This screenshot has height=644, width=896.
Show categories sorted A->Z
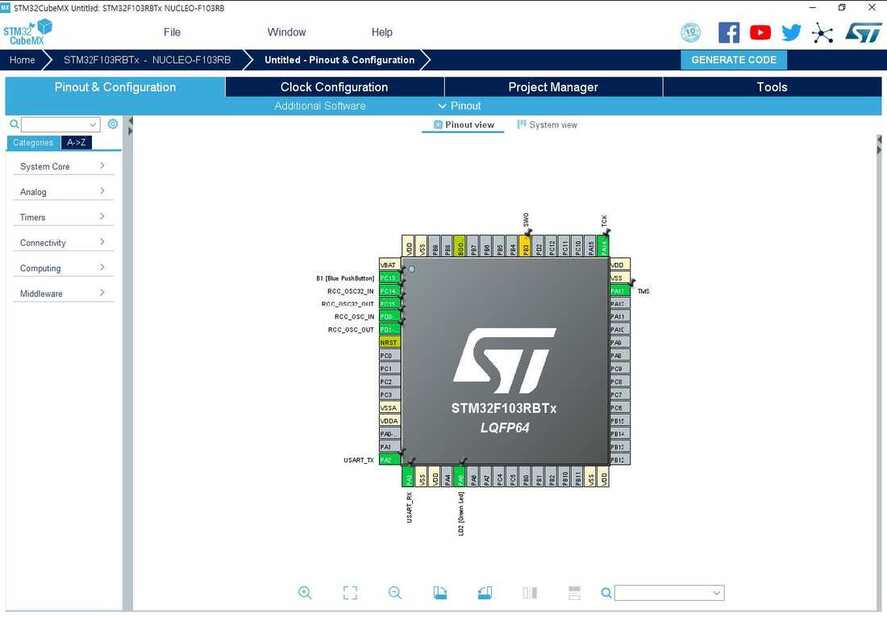click(x=76, y=142)
